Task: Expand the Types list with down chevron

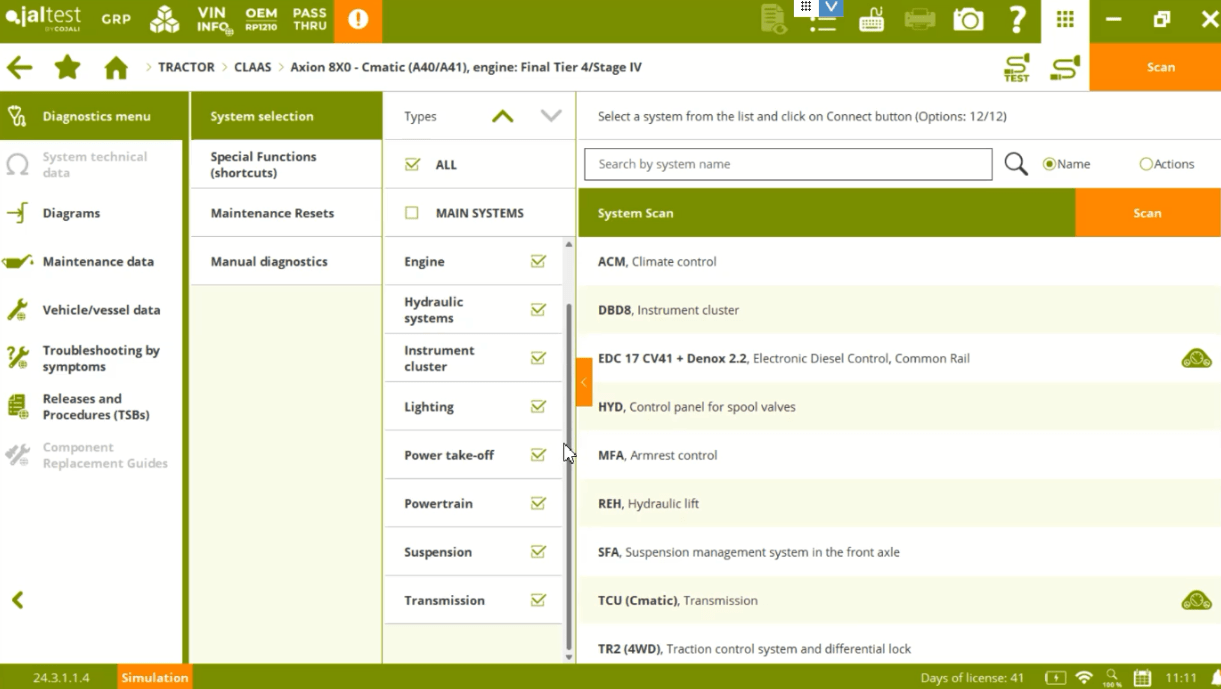Action: pyautogui.click(x=551, y=116)
